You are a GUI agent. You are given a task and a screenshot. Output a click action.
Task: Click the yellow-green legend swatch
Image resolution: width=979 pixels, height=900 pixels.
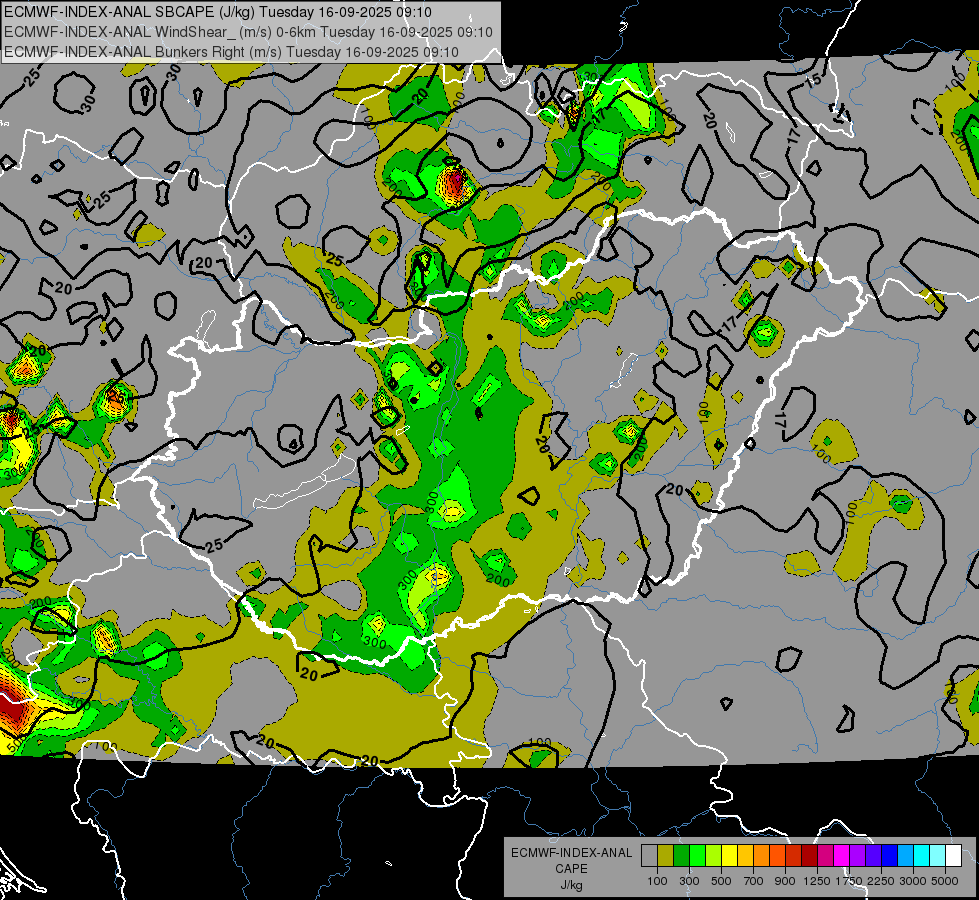point(713,855)
